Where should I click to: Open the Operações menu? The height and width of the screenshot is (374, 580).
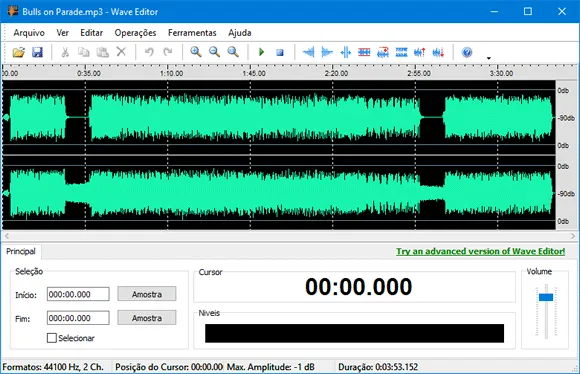pos(135,33)
